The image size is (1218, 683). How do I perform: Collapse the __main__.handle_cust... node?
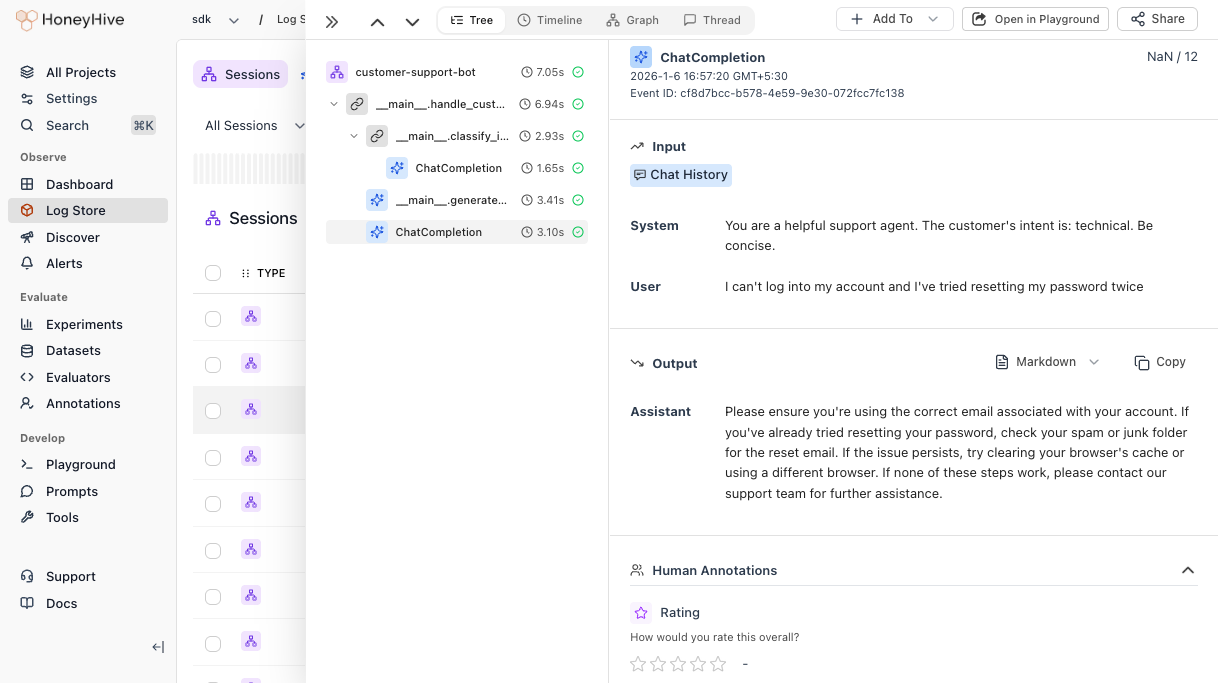tap(334, 104)
